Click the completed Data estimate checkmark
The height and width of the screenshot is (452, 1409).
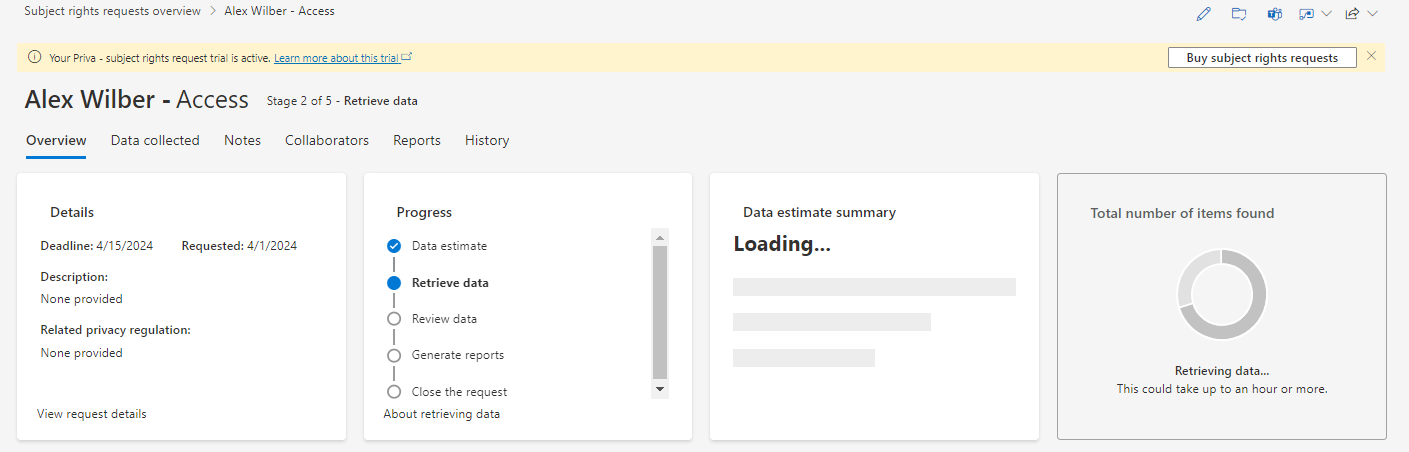(394, 246)
